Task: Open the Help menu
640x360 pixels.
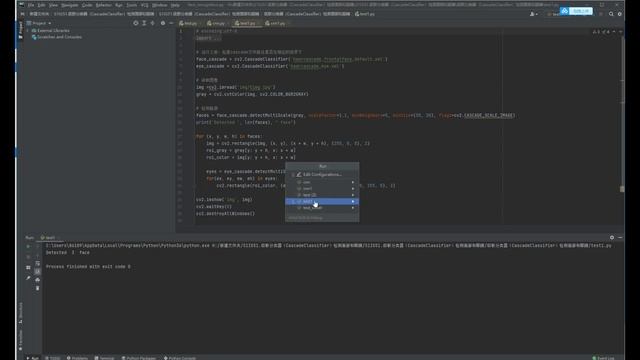Action: 175,5
